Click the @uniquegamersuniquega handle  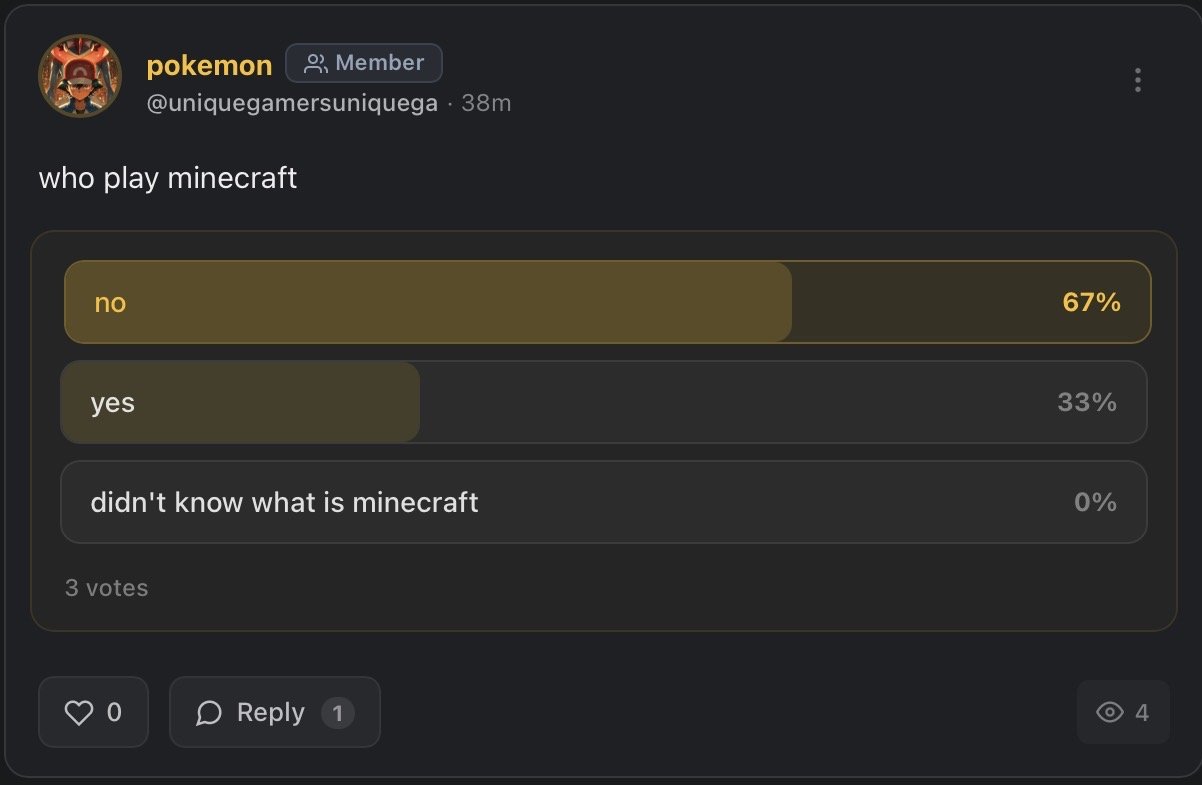pyautogui.click(x=292, y=103)
